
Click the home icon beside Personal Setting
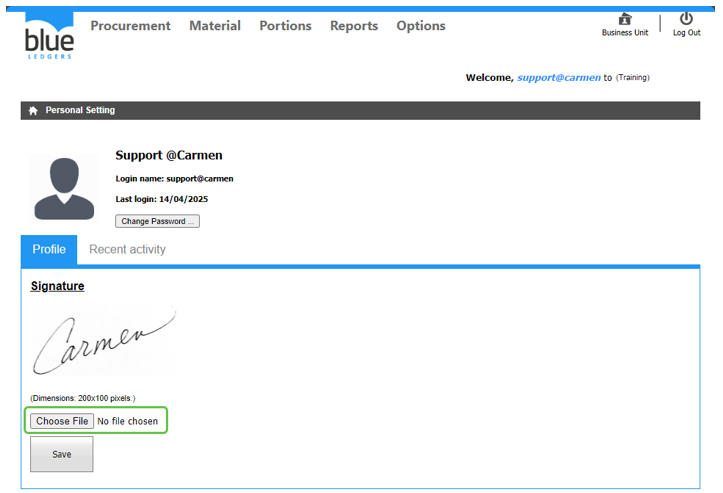pos(33,111)
